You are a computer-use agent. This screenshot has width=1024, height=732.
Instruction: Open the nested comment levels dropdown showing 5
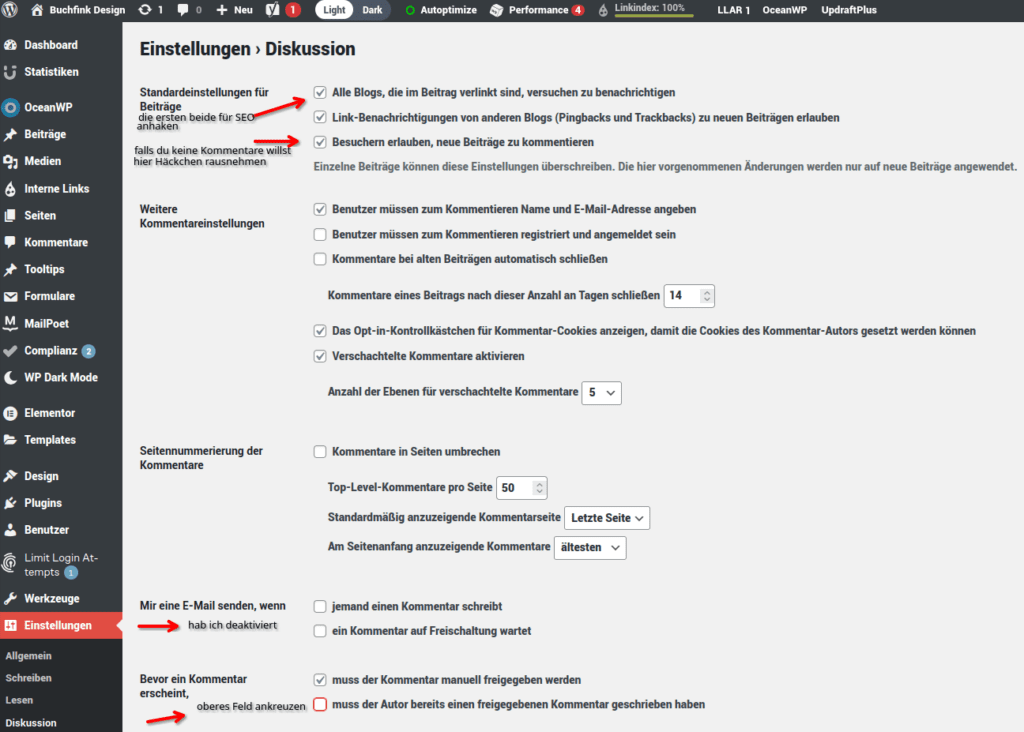[601, 393]
